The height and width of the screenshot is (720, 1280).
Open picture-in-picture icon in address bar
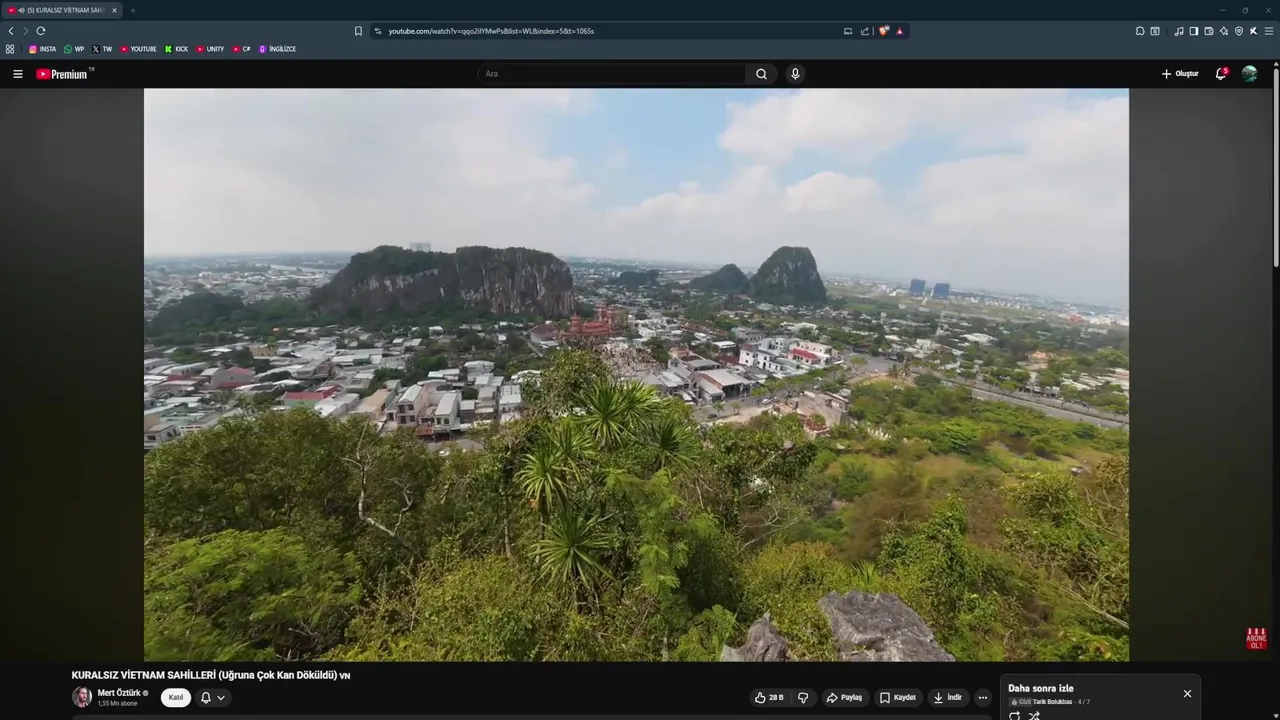pyautogui.click(x=848, y=31)
